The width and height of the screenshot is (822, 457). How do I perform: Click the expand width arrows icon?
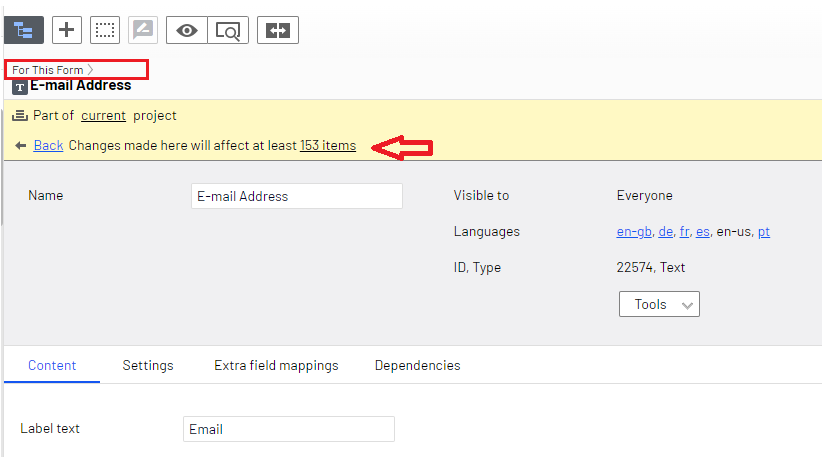click(x=278, y=30)
